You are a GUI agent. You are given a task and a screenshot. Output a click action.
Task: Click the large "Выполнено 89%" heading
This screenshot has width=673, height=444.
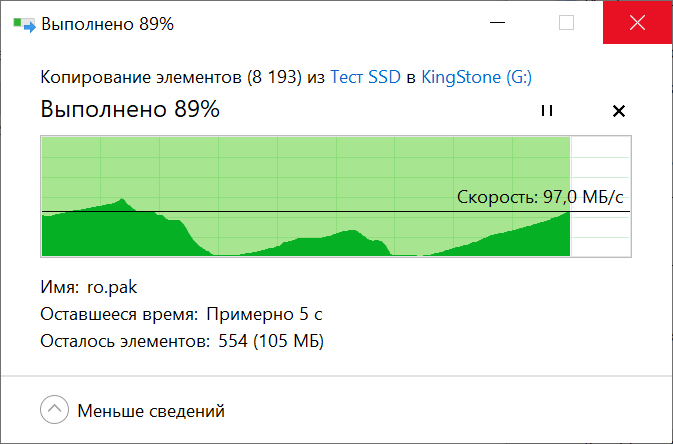point(130,110)
